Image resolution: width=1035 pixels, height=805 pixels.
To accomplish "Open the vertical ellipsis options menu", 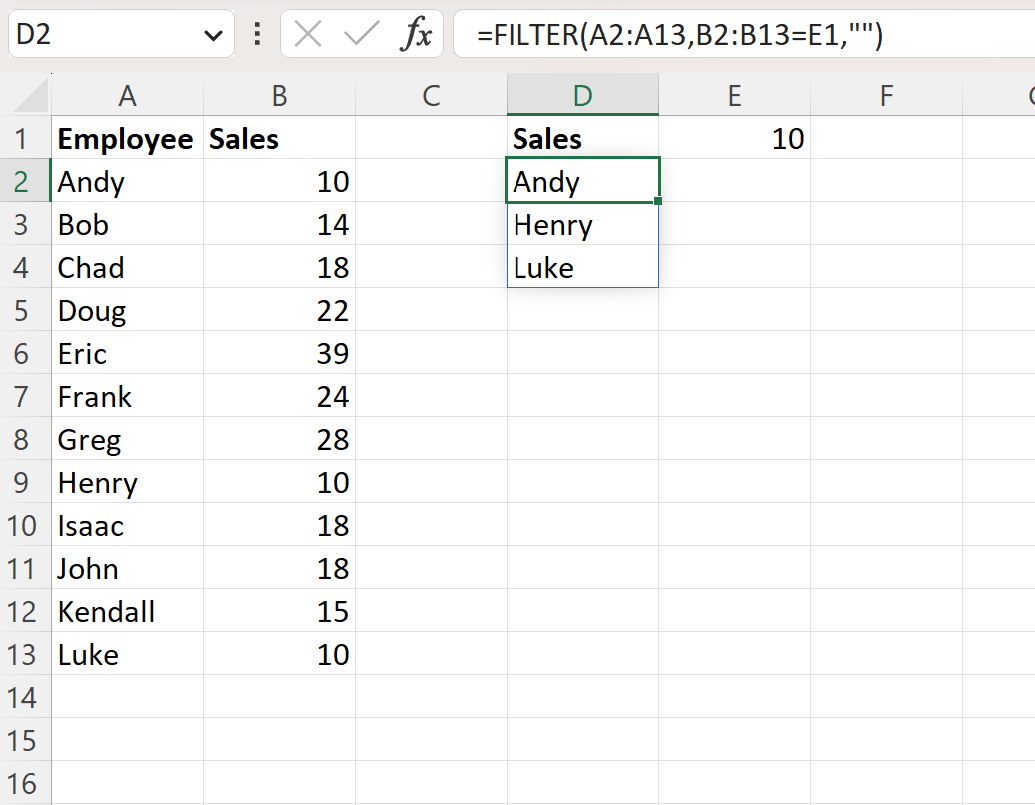I will pyautogui.click(x=256, y=32).
